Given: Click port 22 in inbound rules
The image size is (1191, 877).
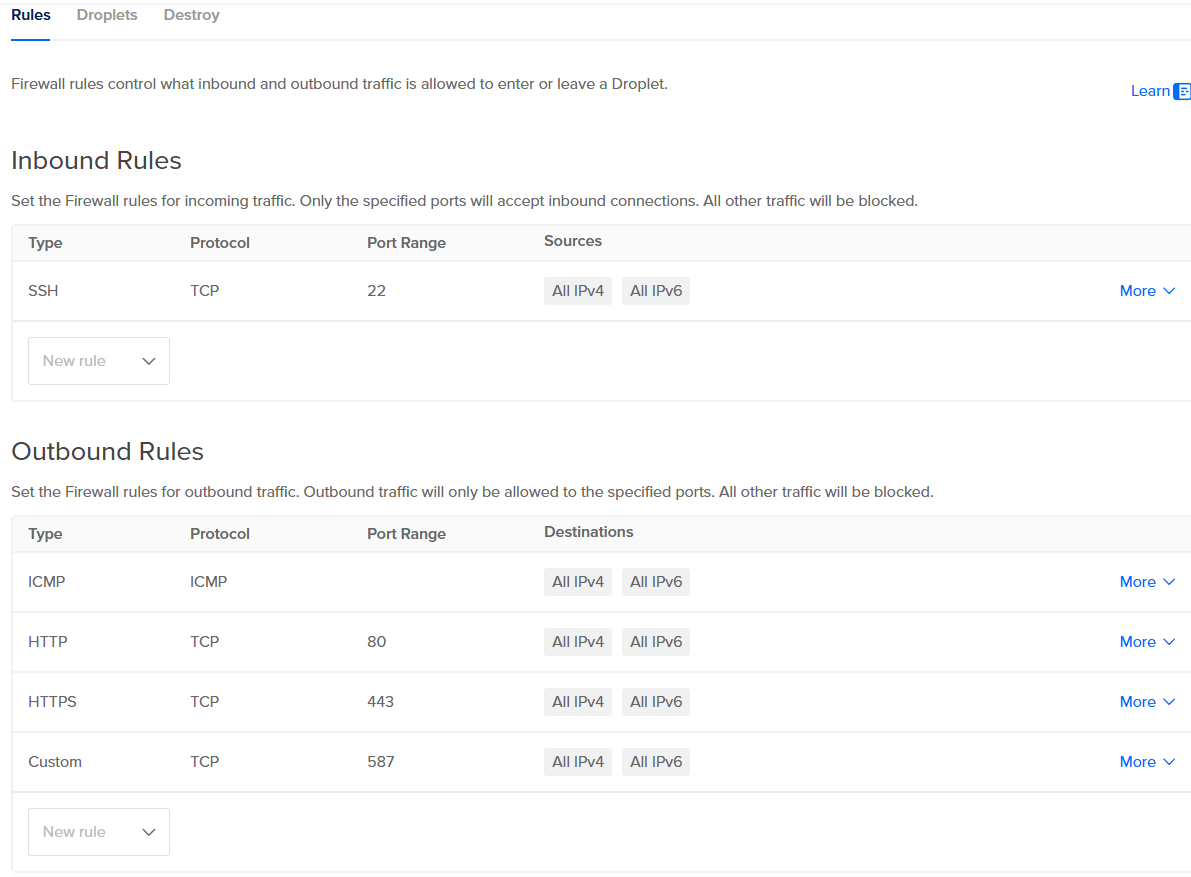Looking at the screenshot, I should point(377,291).
